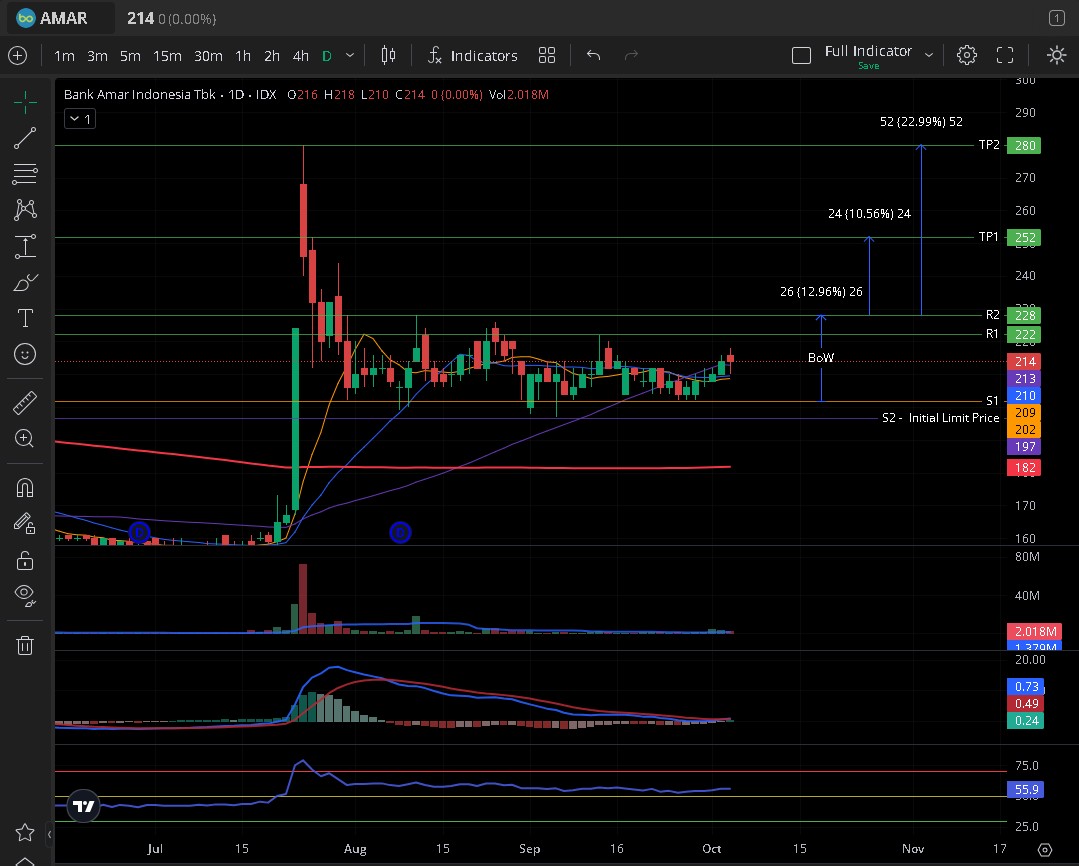Activate the zoom in tool
The height and width of the screenshot is (866, 1079).
click(x=26, y=438)
